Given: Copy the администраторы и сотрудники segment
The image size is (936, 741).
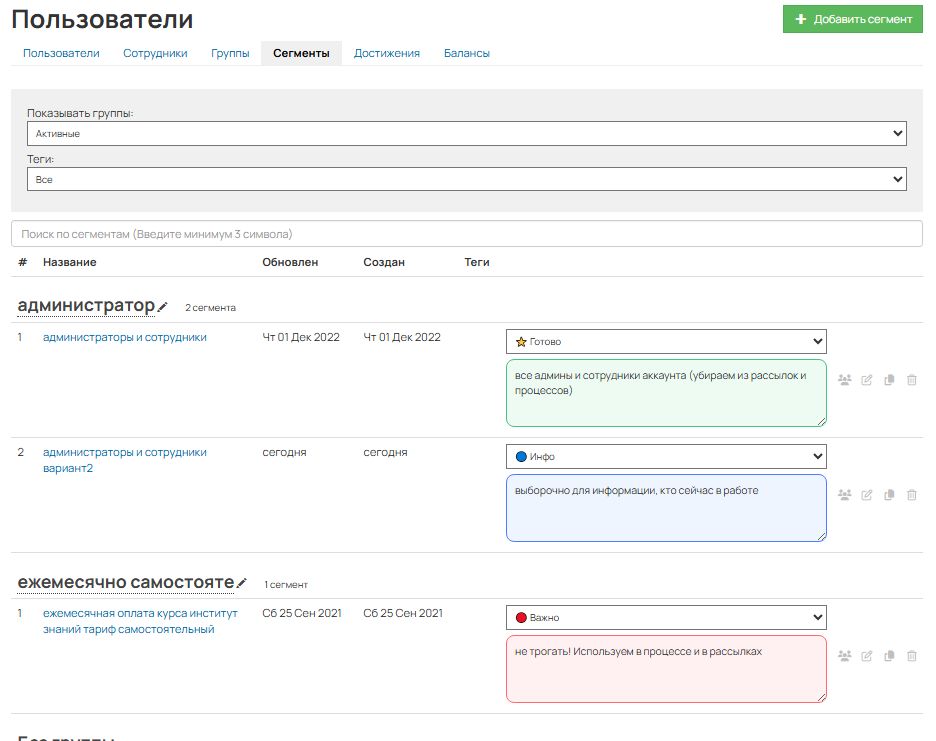Looking at the screenshot, I should tap(889, 380).
